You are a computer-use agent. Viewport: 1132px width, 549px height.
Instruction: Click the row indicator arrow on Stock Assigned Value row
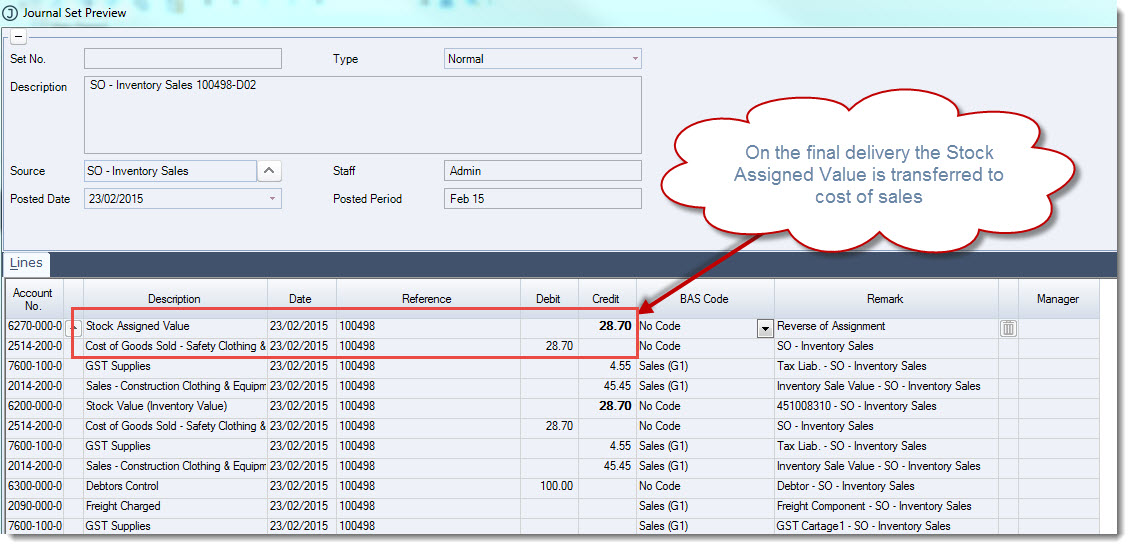click(74, 327)
